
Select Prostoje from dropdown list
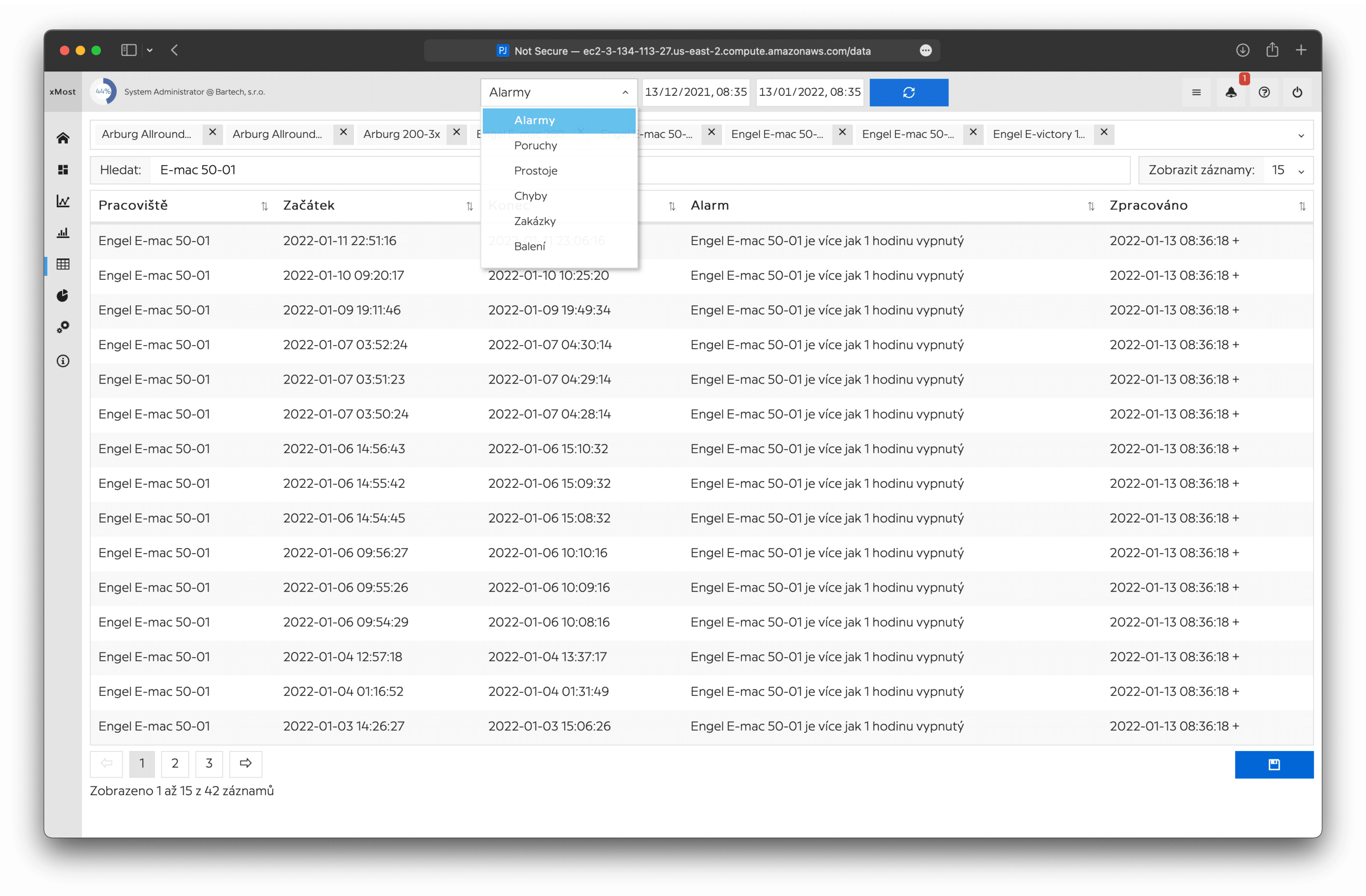coord(559,171)
